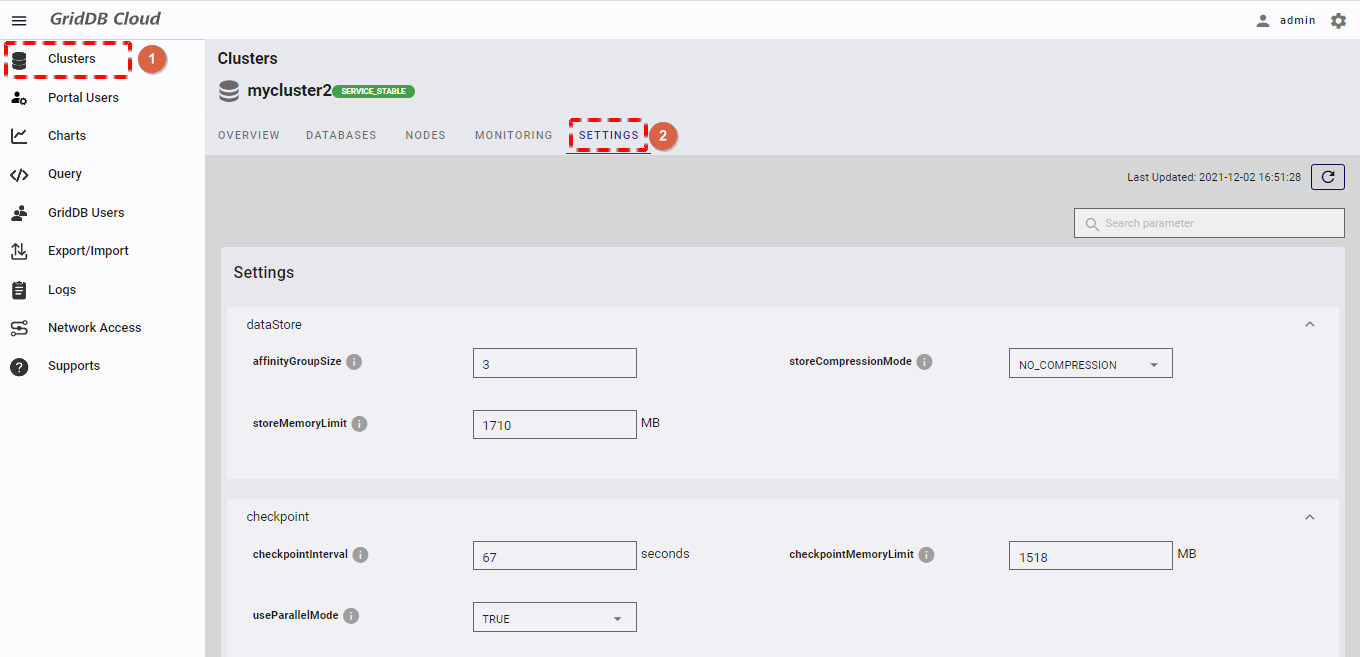Click the Settings panel heading
1360x657 pixels.
(x=264, y=272)
